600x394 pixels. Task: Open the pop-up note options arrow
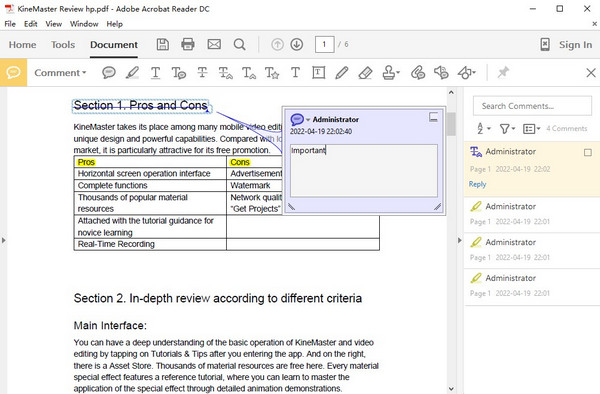point(308,120)
